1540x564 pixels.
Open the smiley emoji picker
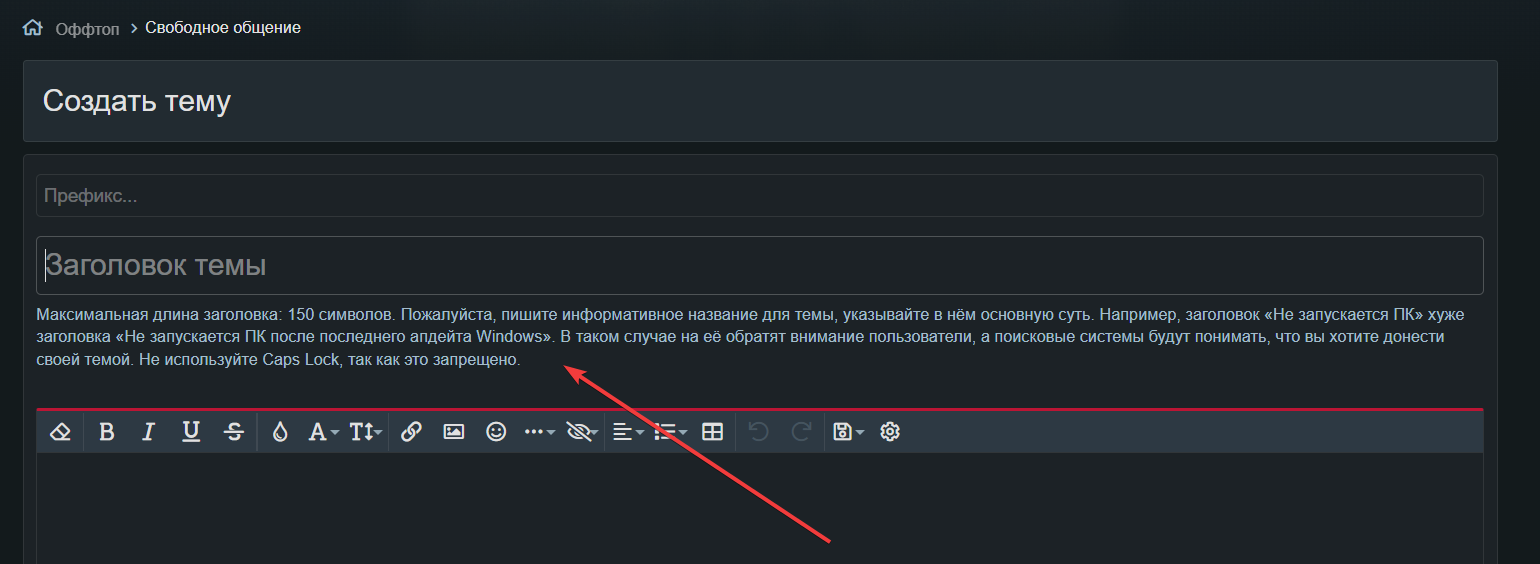tap(496, 432)
